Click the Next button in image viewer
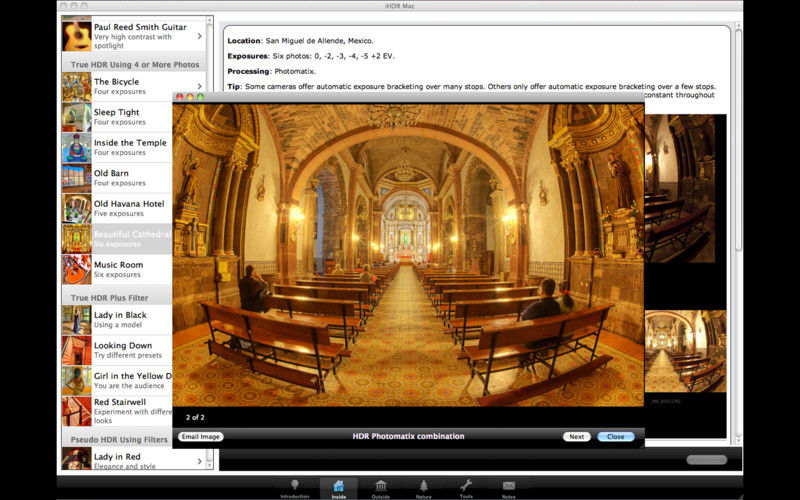800x500 pixels. tap(577, 437)
